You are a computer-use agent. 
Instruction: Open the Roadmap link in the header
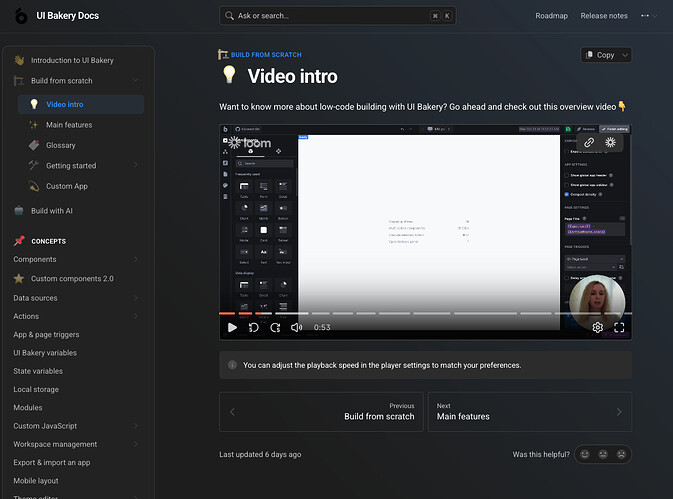[551, 16]
